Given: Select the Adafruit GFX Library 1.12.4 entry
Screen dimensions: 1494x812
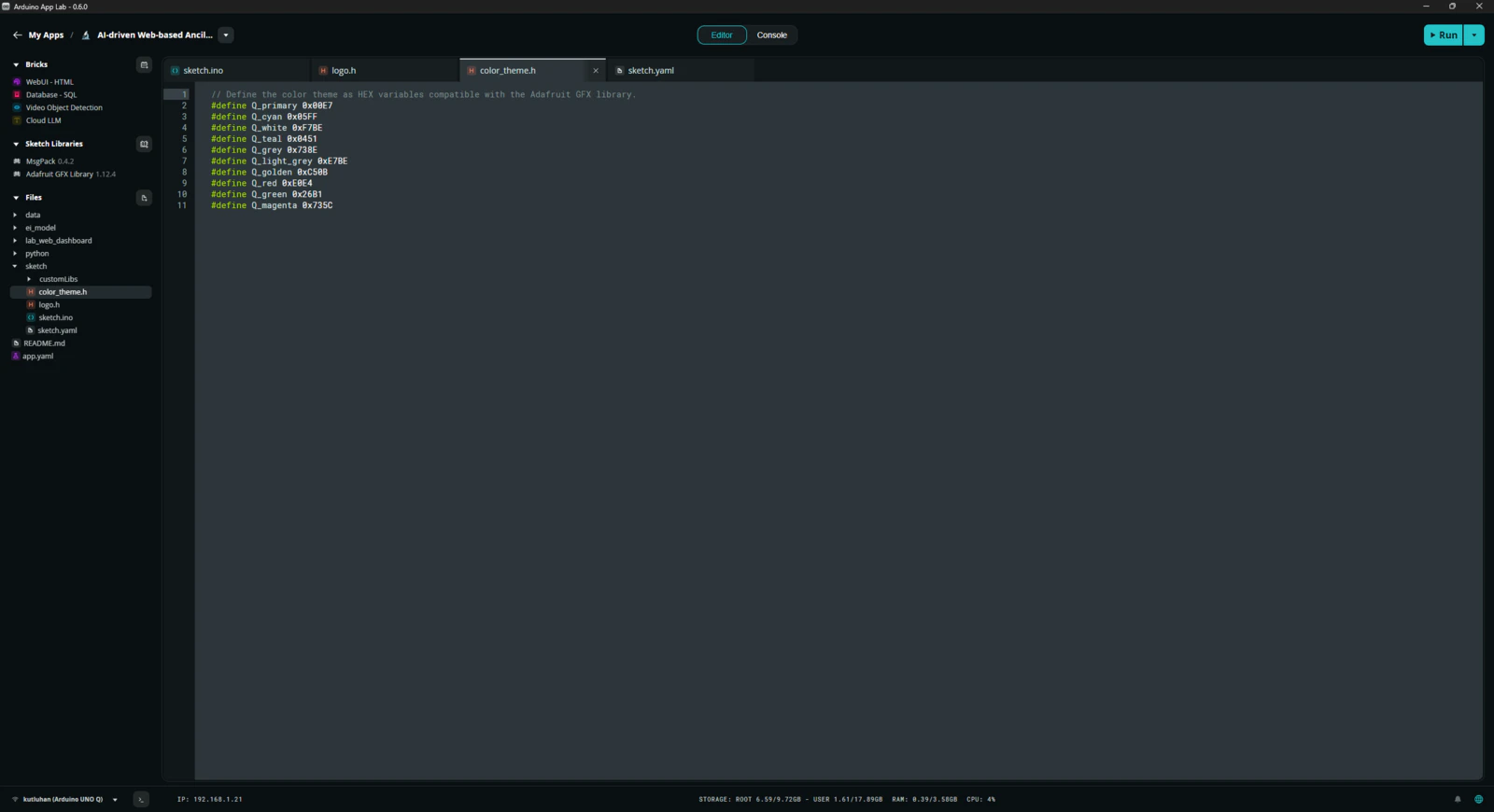Looking at the screenshot, I should pos(71,175).
